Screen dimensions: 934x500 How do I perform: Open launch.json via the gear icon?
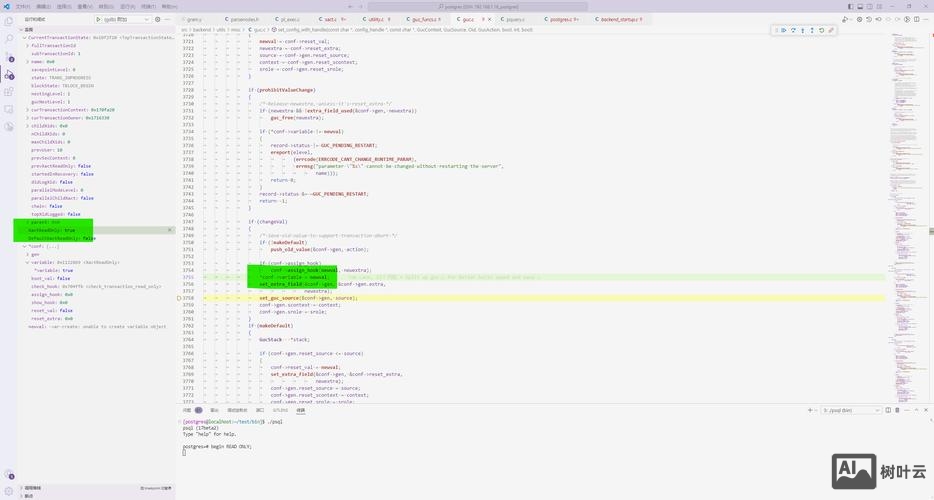[158, 19]
